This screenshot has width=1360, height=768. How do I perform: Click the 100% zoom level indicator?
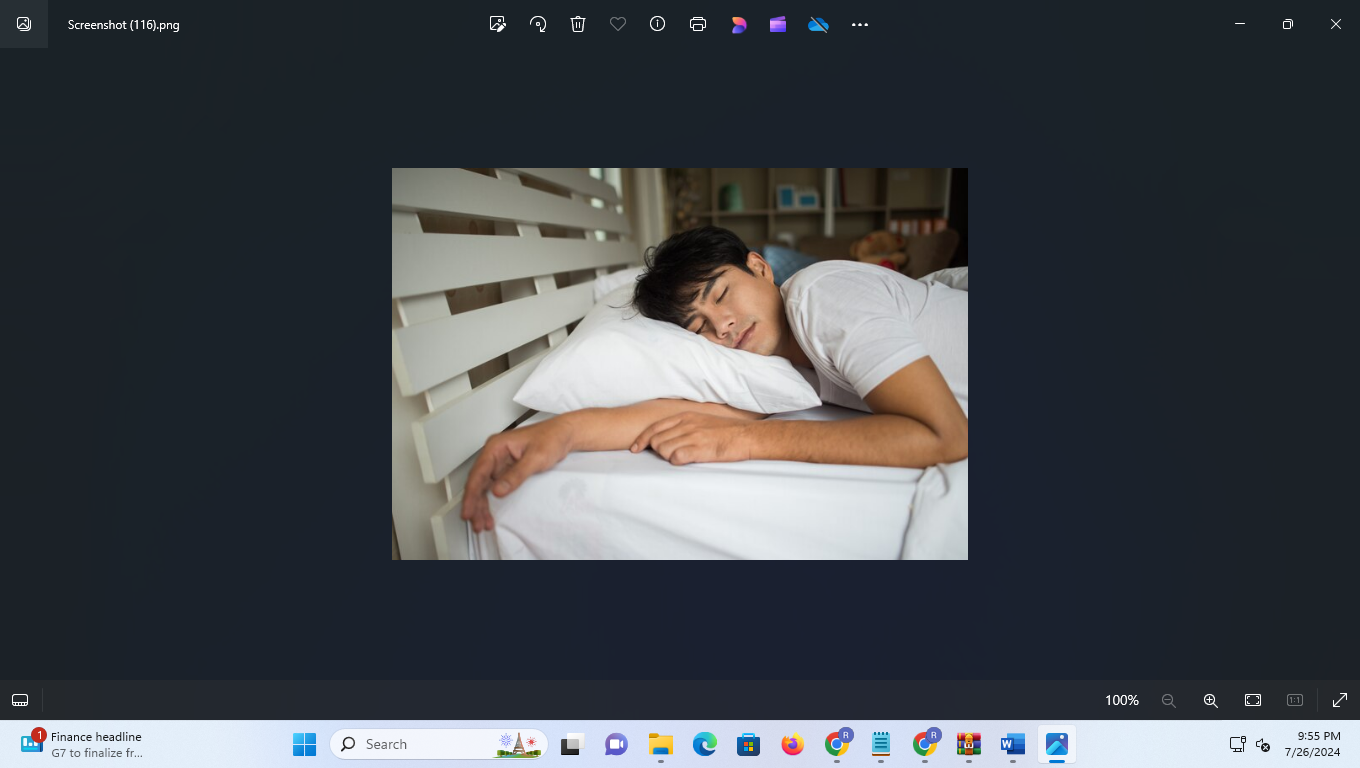pyautogui.click(x=1121, y=700)
